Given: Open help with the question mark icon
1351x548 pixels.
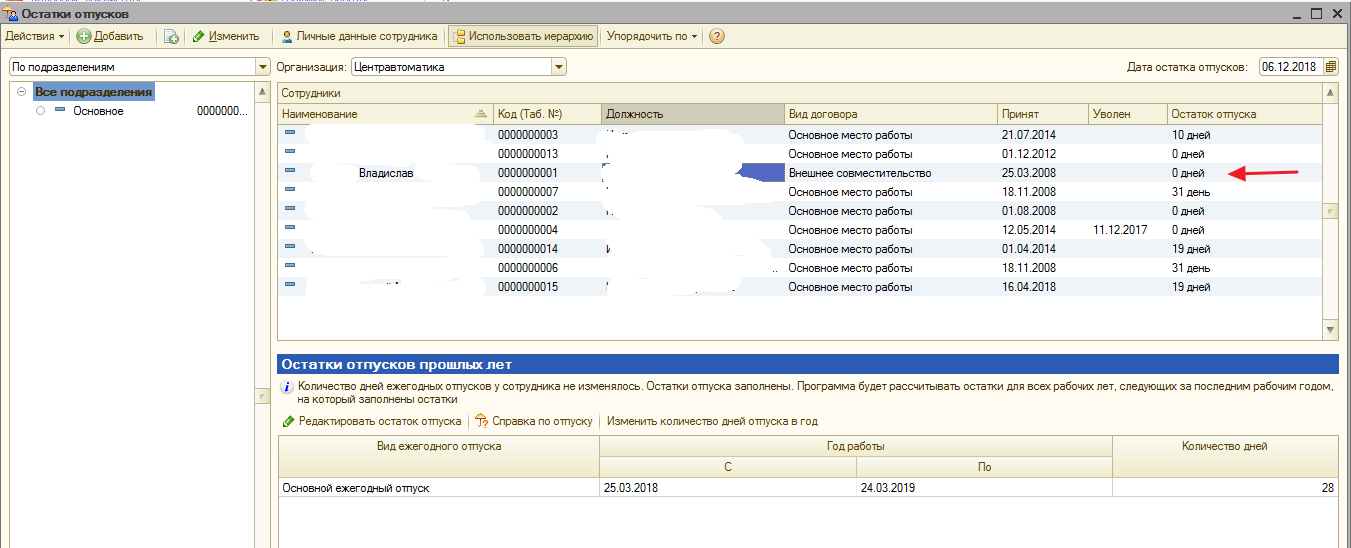Looking at the screenshot, I should click(x=716, y=36).
